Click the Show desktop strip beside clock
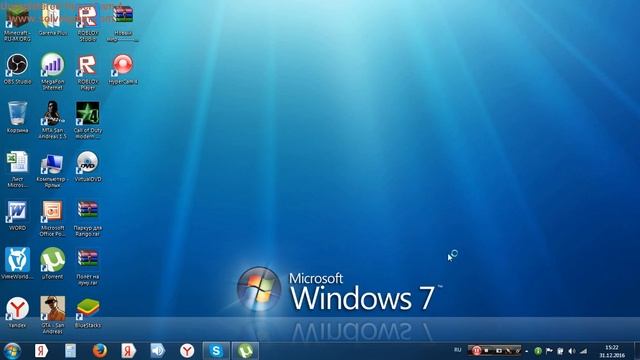This screenshot has height=360, width=640. point(637,351)
